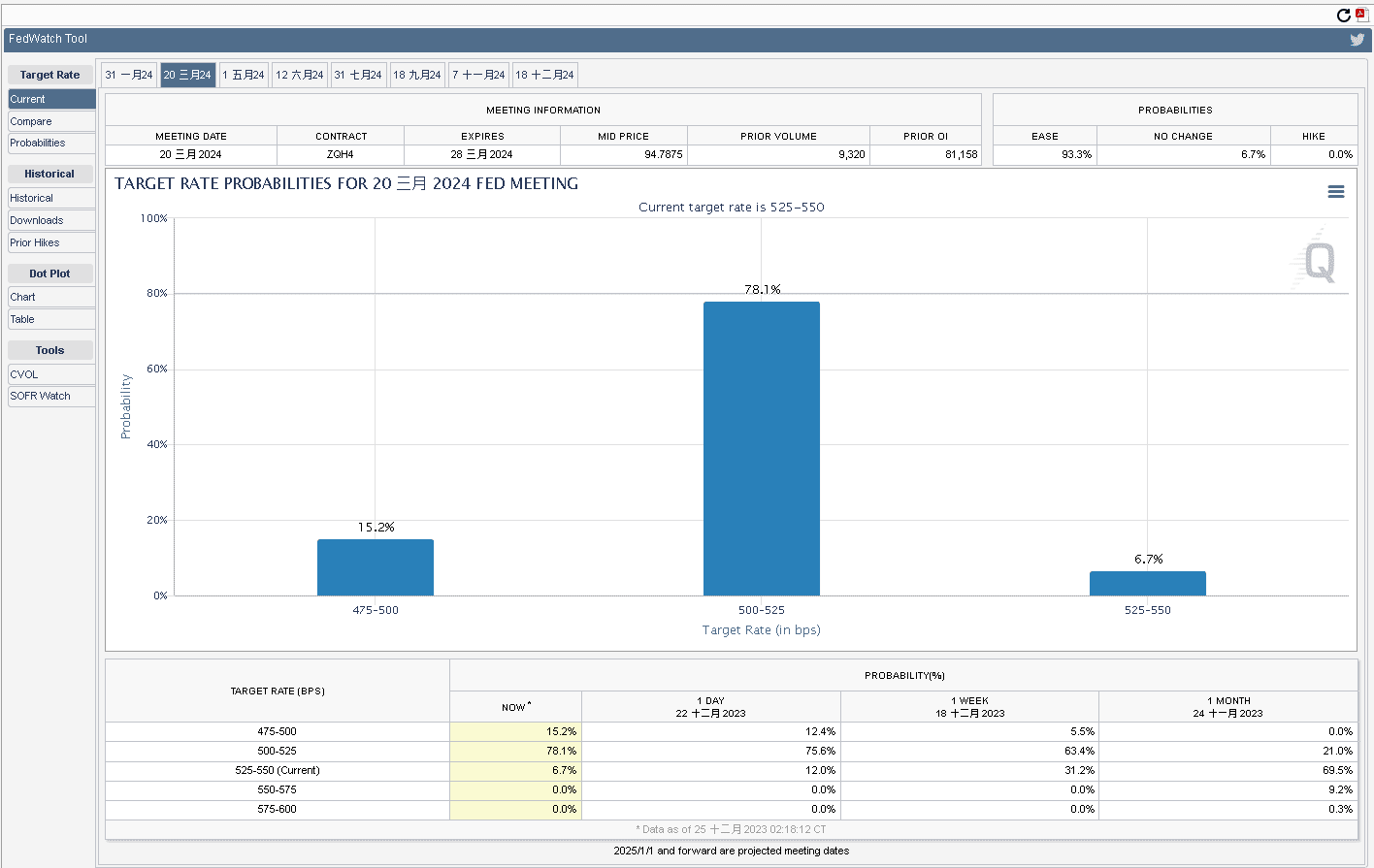The height and width of the screenshot is (868, 1374).
Task: Click the 21.0% cell in 500-525 row
Action: 1228,751
